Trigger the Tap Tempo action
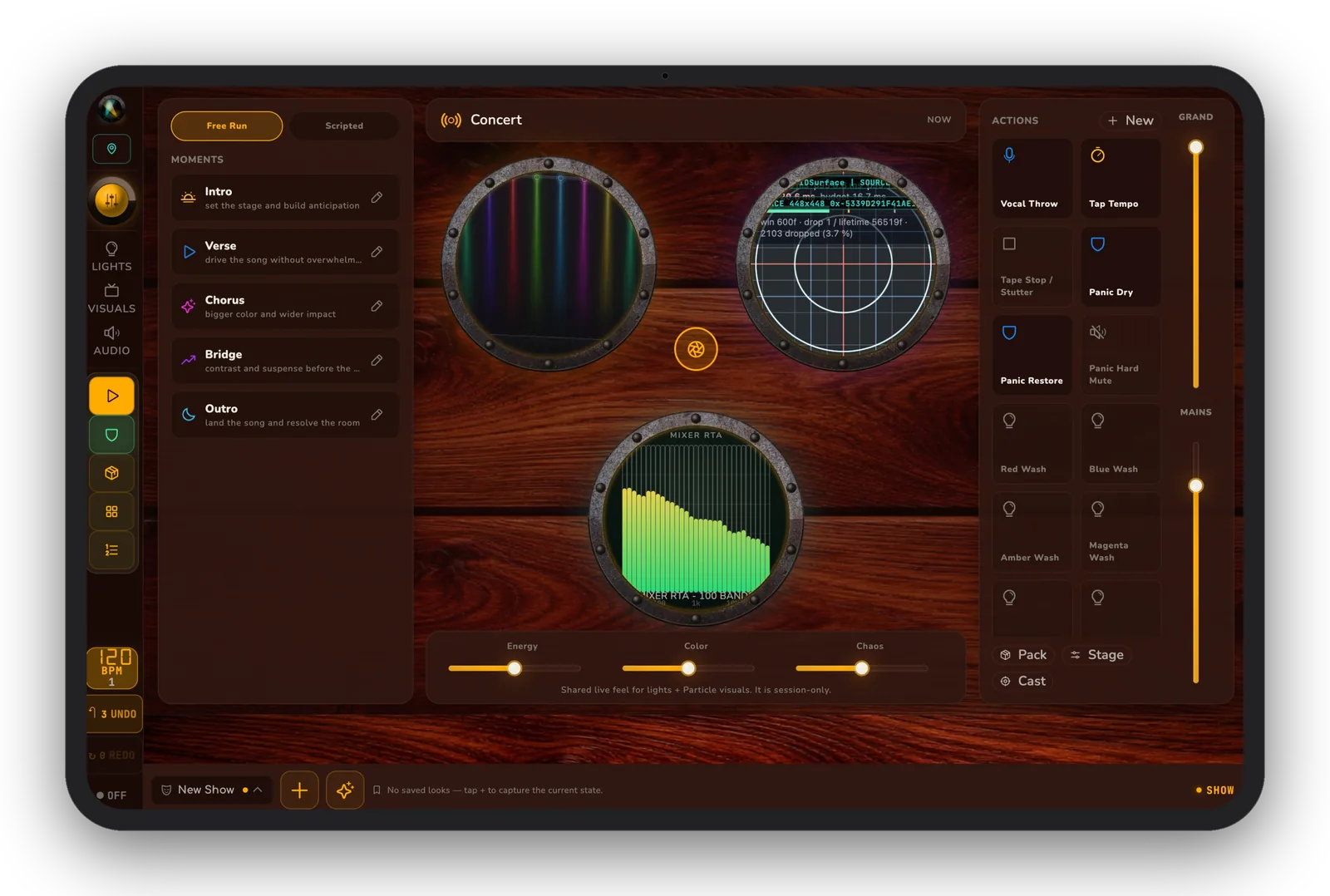Viewport: 1330px width, 896px height. click(x=1121, y=178)
